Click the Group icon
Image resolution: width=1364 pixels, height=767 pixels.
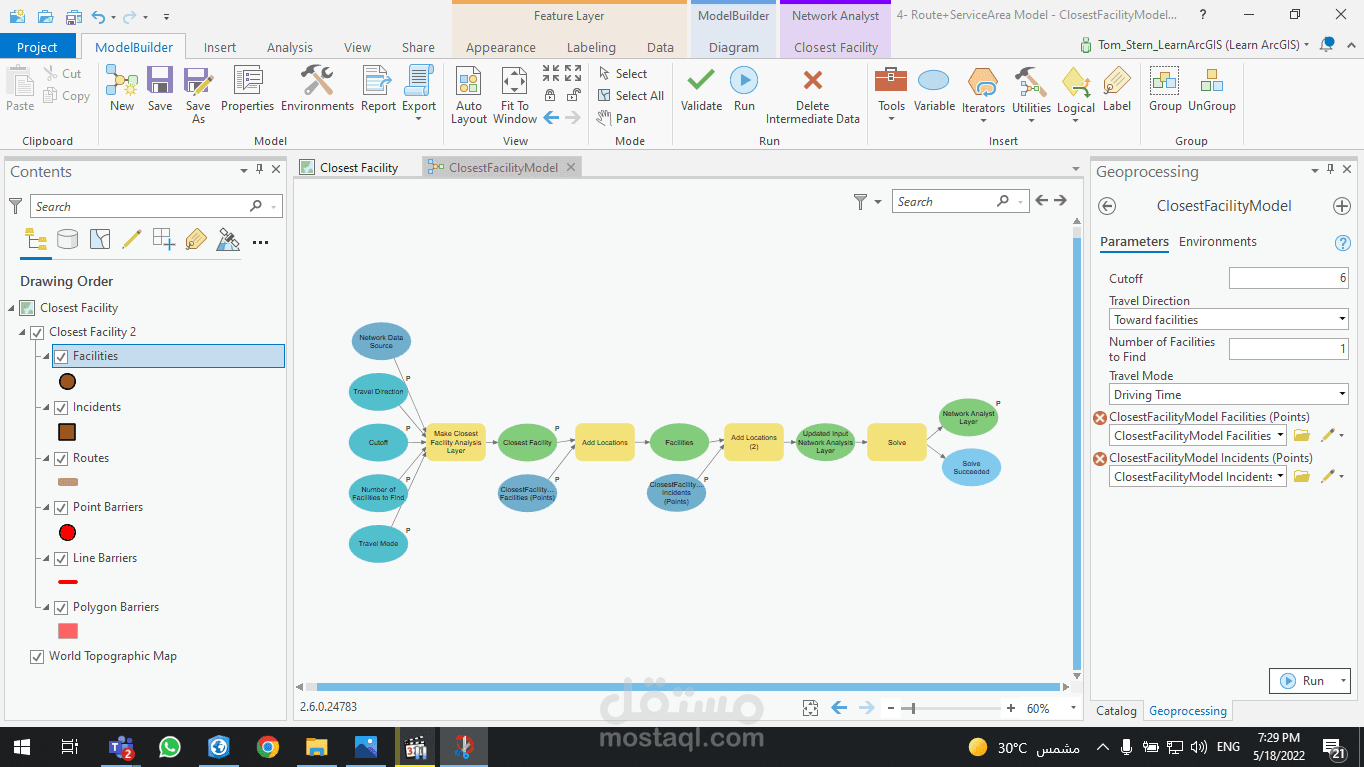click(1165, 88)
